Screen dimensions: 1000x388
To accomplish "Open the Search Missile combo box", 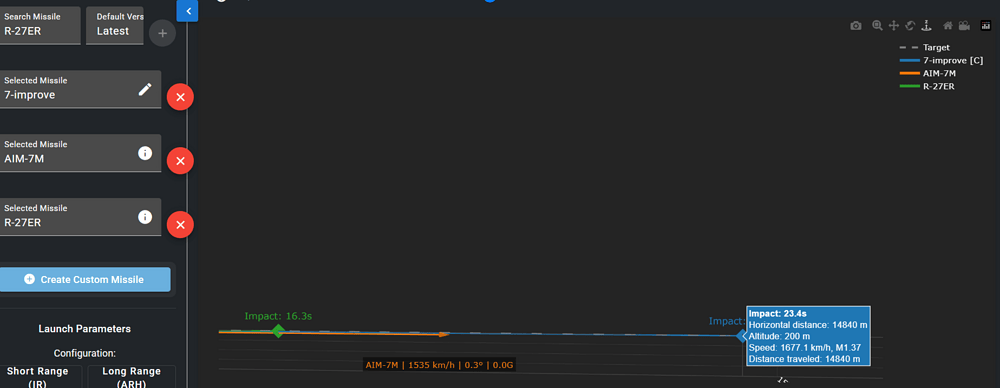I will click(40, 26).
